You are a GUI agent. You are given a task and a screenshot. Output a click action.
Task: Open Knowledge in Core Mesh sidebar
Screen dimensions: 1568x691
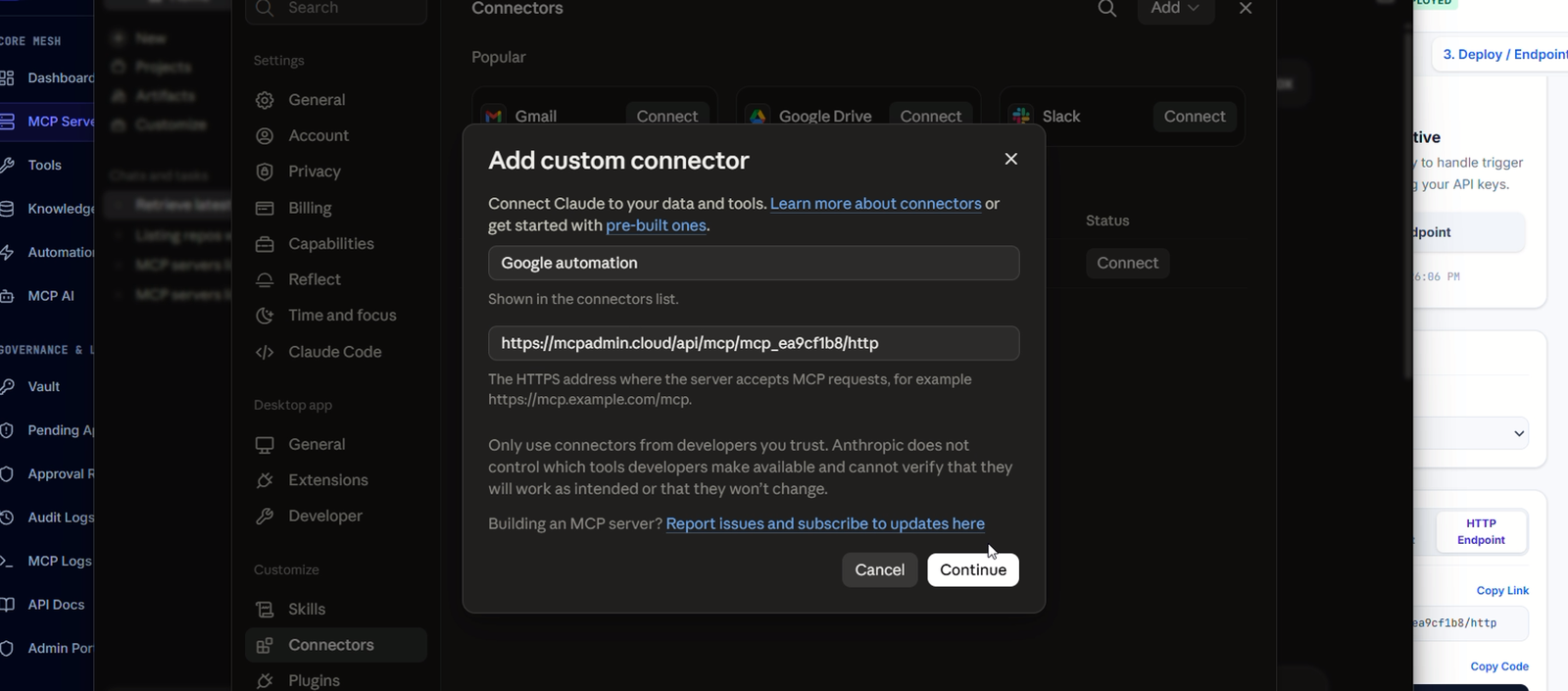(x=47, y=209)
